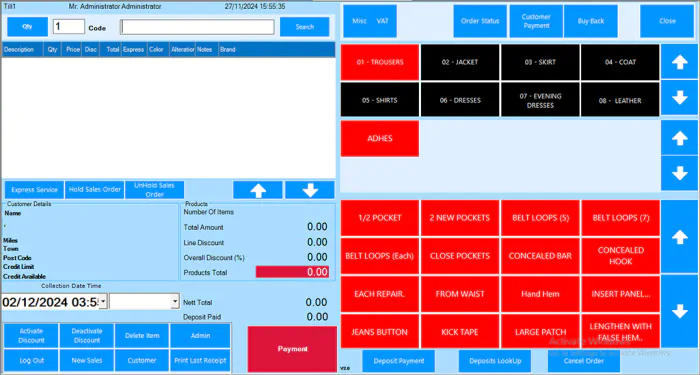
Task: Move order list selection up with arrow button
Action: coord(258,190)
